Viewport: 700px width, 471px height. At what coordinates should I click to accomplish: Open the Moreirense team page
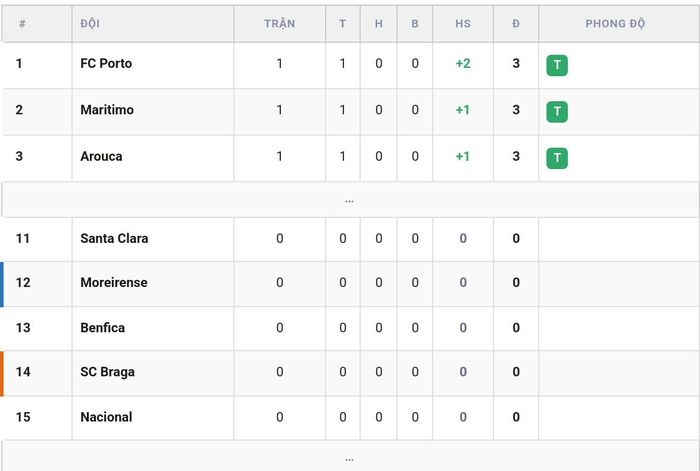(114, 283)
